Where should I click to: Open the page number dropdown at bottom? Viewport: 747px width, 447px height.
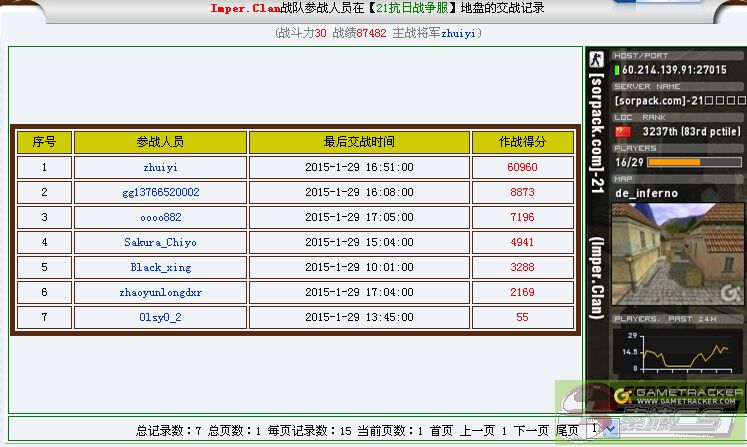604,429
